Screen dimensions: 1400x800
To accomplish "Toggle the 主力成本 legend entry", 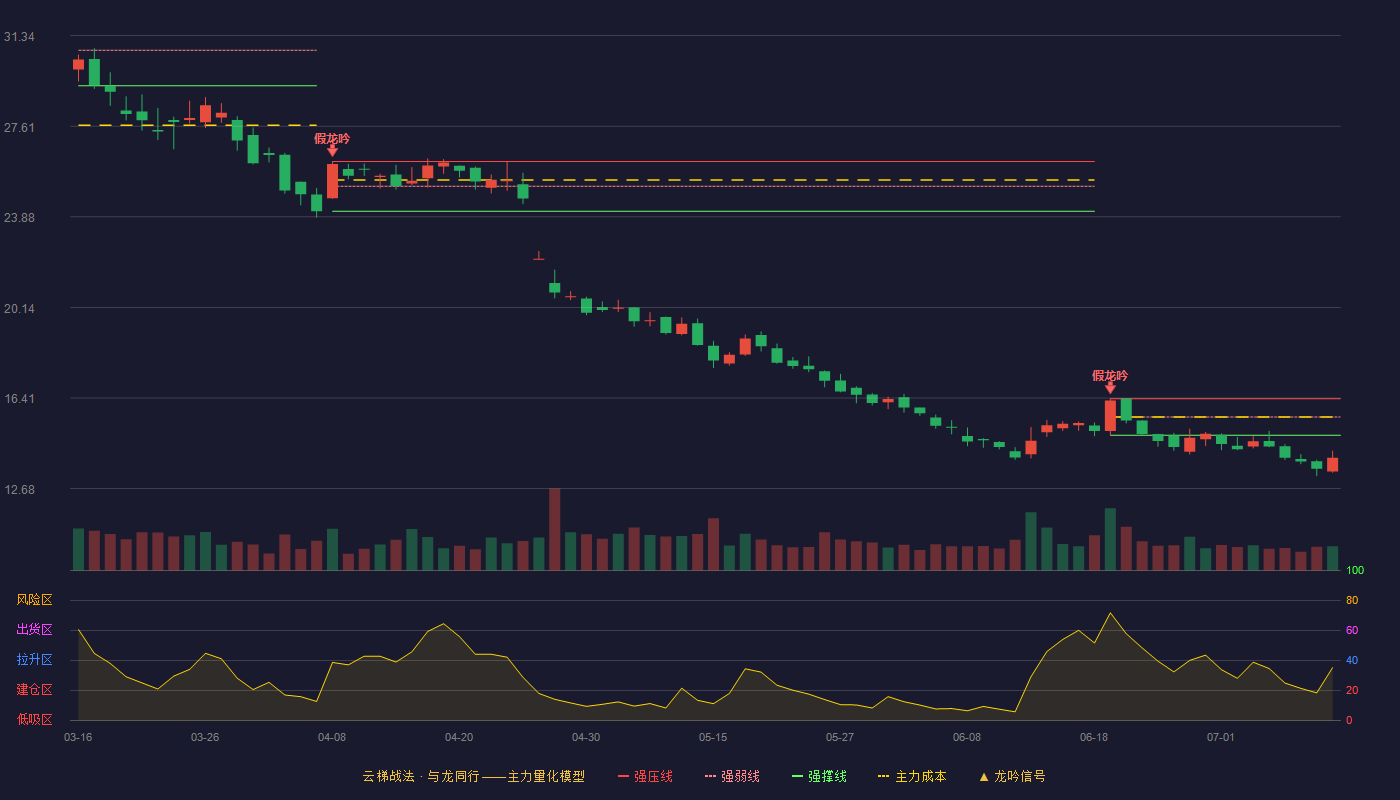I will pos(911,776).
